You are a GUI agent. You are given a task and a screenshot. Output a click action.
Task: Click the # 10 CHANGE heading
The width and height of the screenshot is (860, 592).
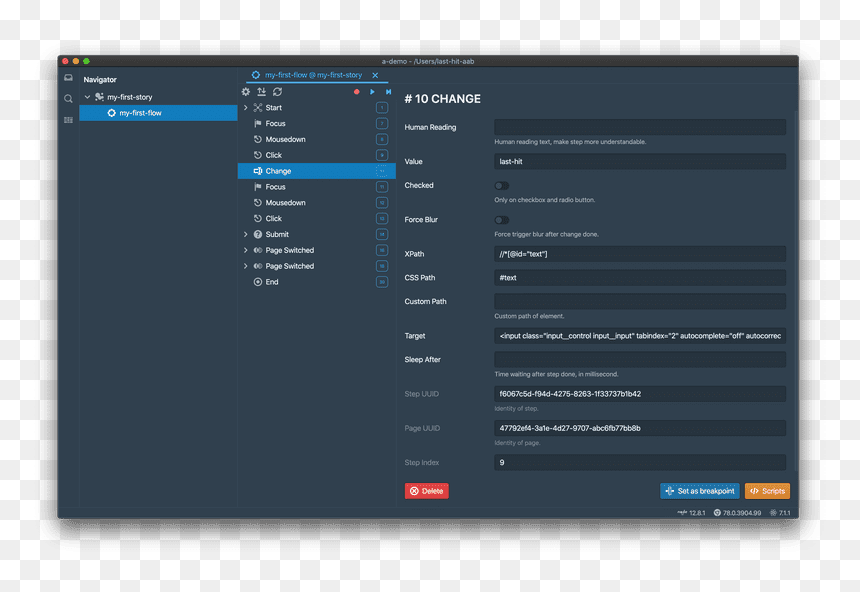pyautogui.click(x=443, y=99)
